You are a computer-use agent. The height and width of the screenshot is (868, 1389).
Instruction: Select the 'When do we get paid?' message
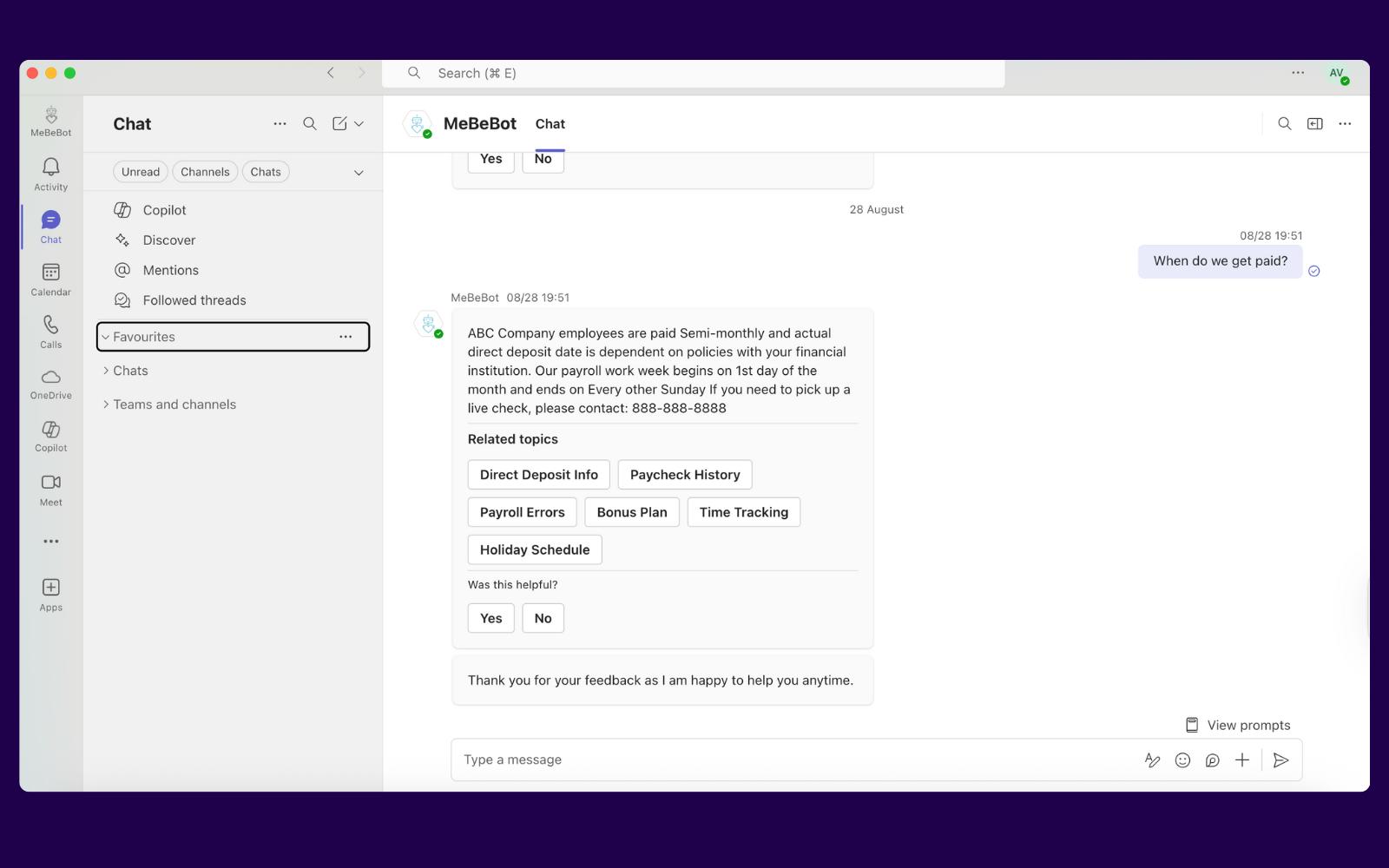pyautogui.click(x=1221, y=261)
